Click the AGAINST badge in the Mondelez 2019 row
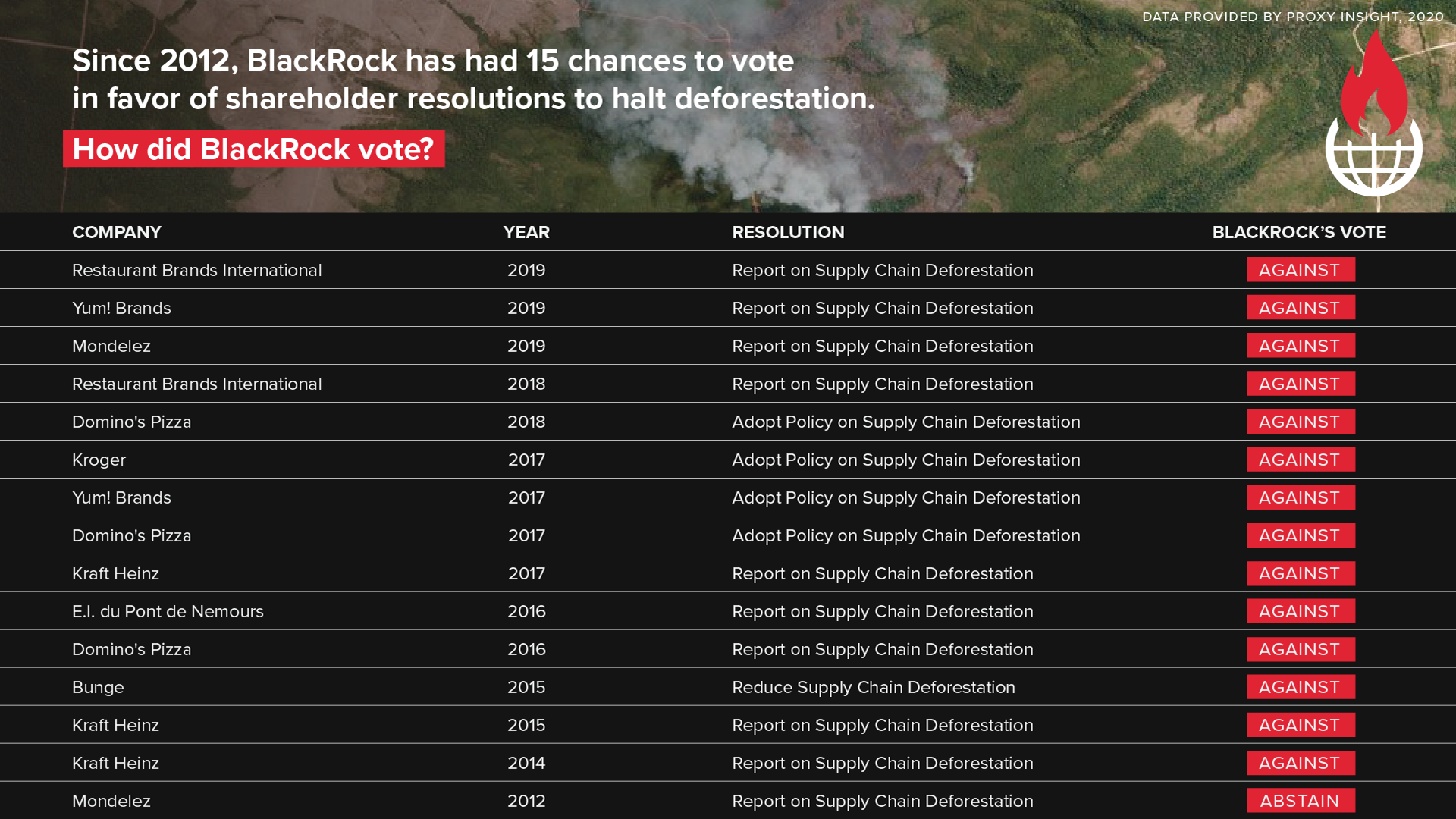Screen dimensions: 1456x819 tap(1301, 346)
